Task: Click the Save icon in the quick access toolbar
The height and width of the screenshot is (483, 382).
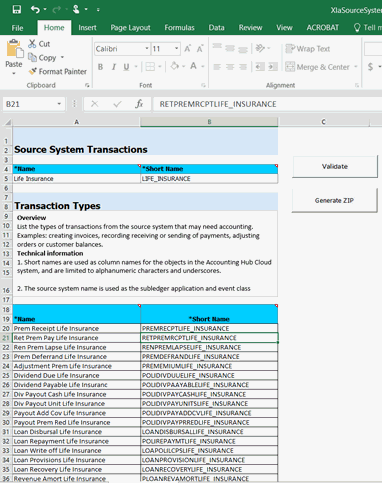Action: click(16, 9)
